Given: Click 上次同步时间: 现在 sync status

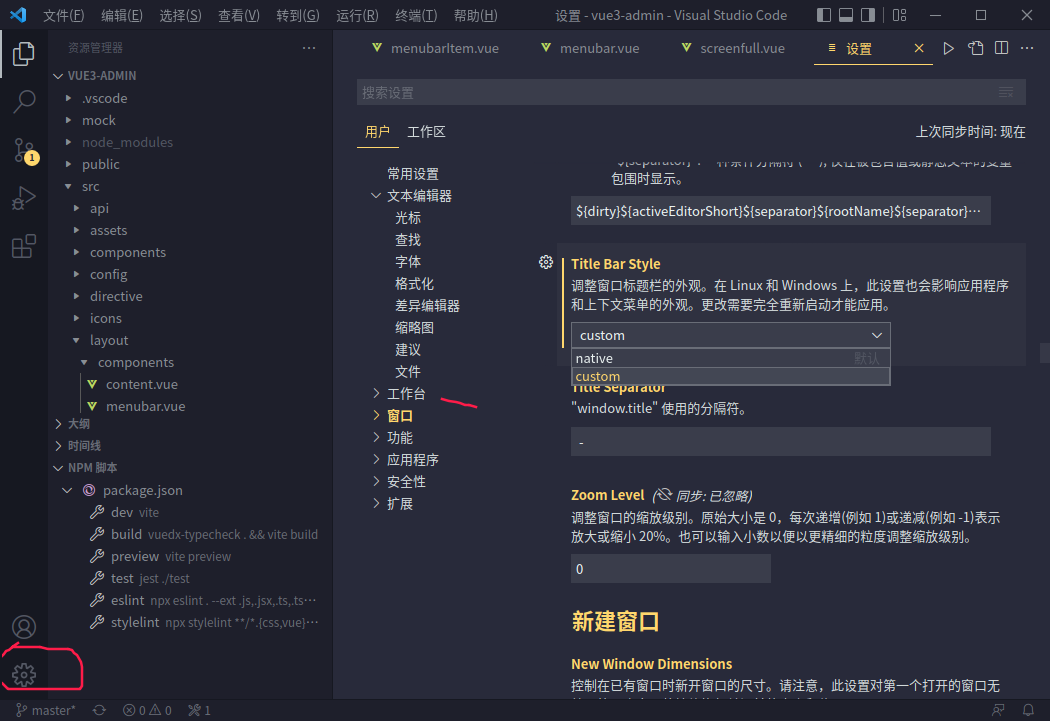Looking at the screenshot, I should click(x=970, y=132).
